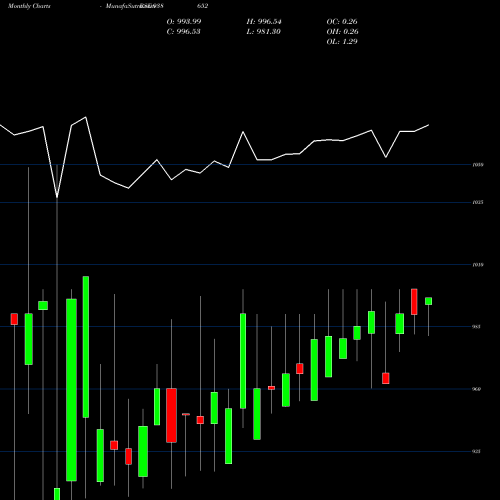
Task: Click the 'OH: 0.26' reading
Action: 342,31
